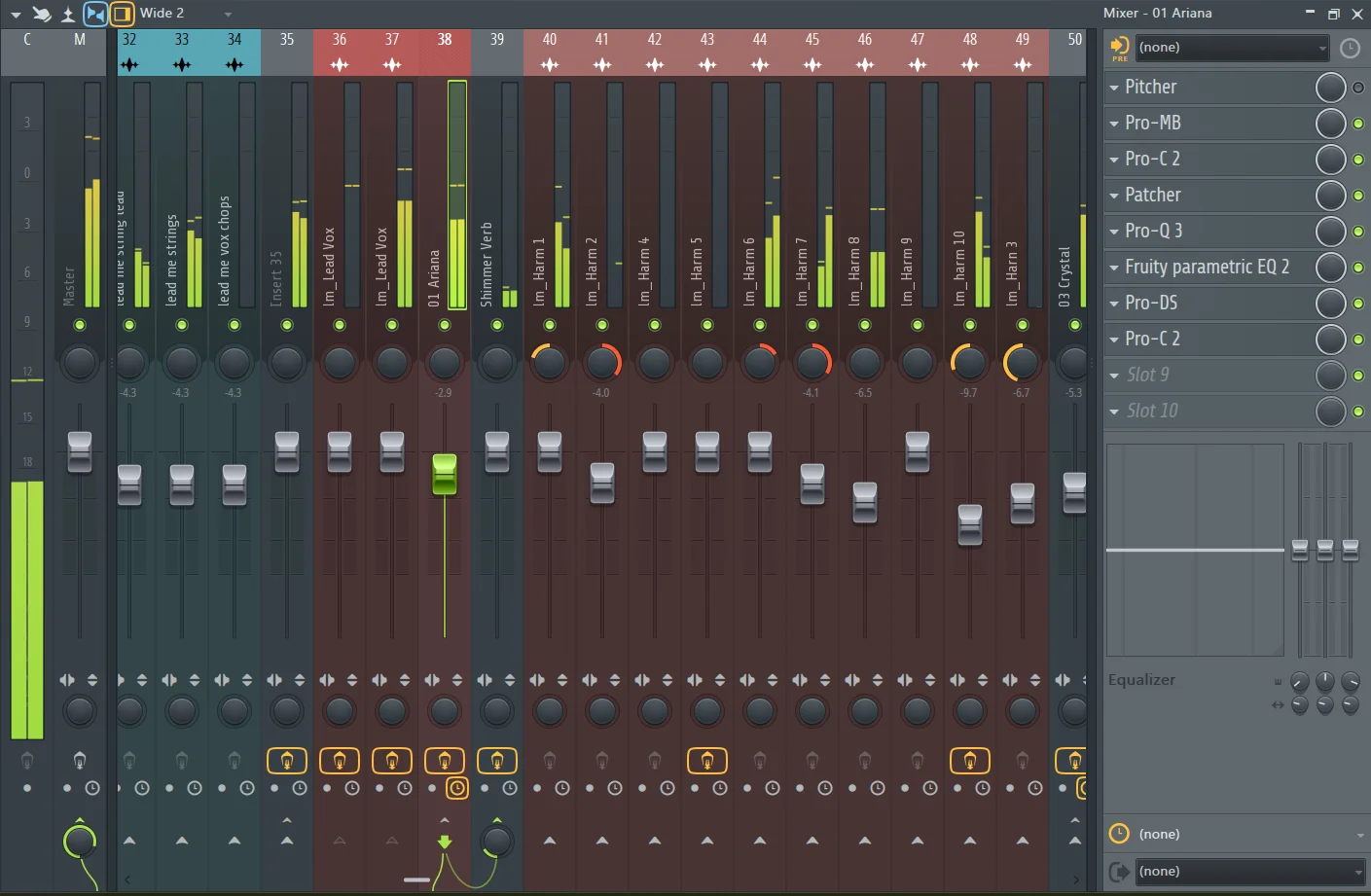The height and width of the screenshot is (896, 1371).
Task: Click the PRE input routing icon
Action: coord(1120,48)
